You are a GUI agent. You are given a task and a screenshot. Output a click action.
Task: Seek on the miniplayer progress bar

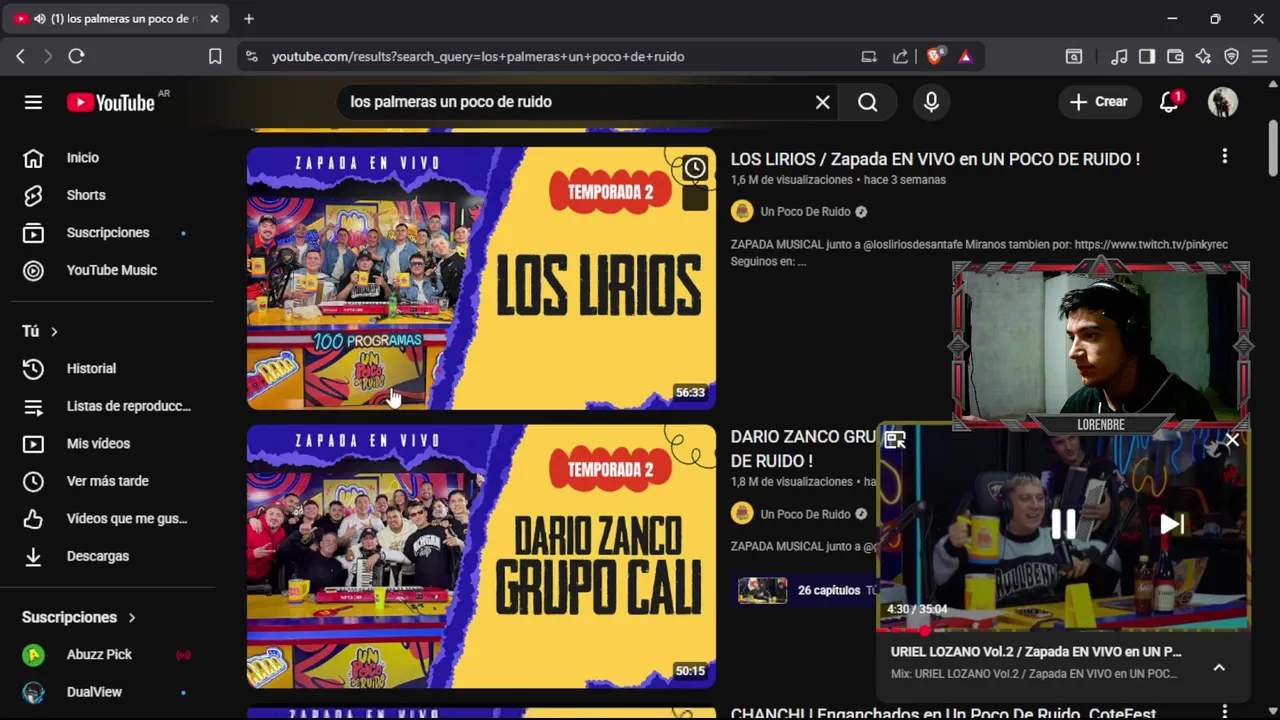click(1063, 630)
